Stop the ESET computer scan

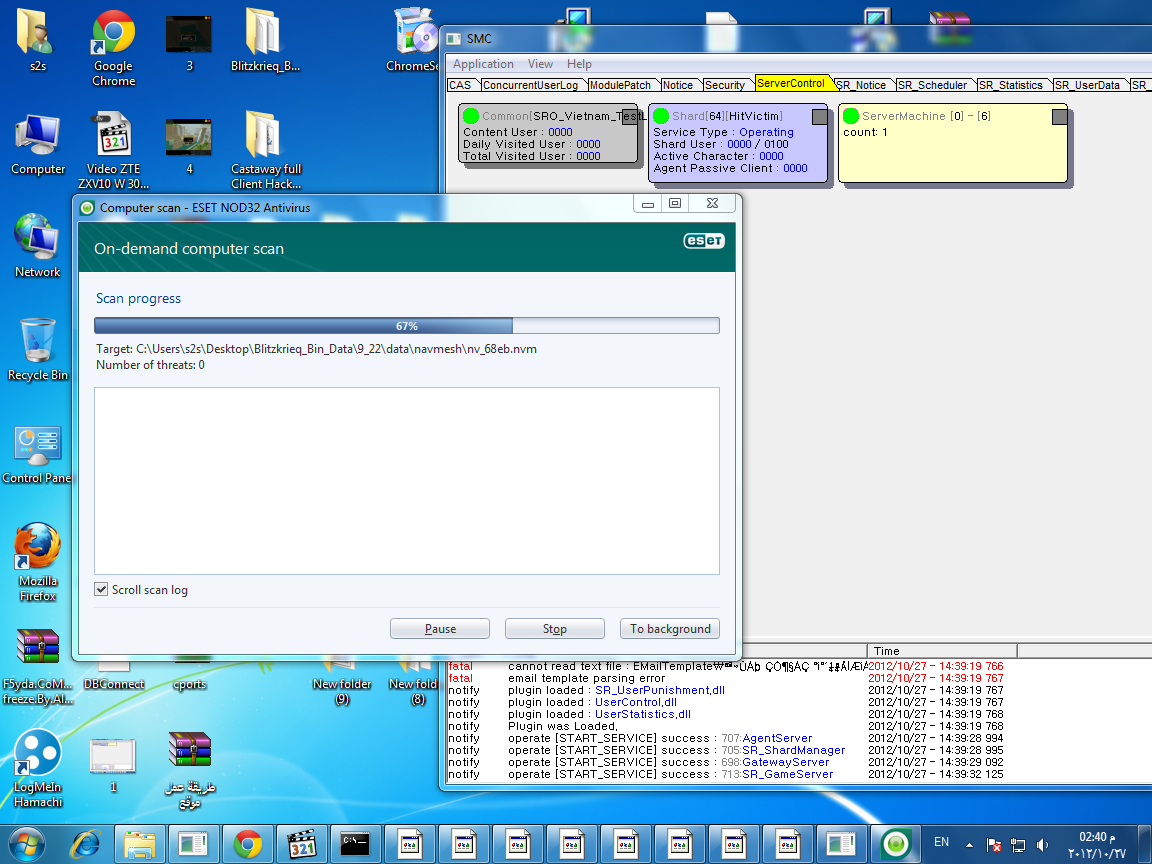click(555, 629)
